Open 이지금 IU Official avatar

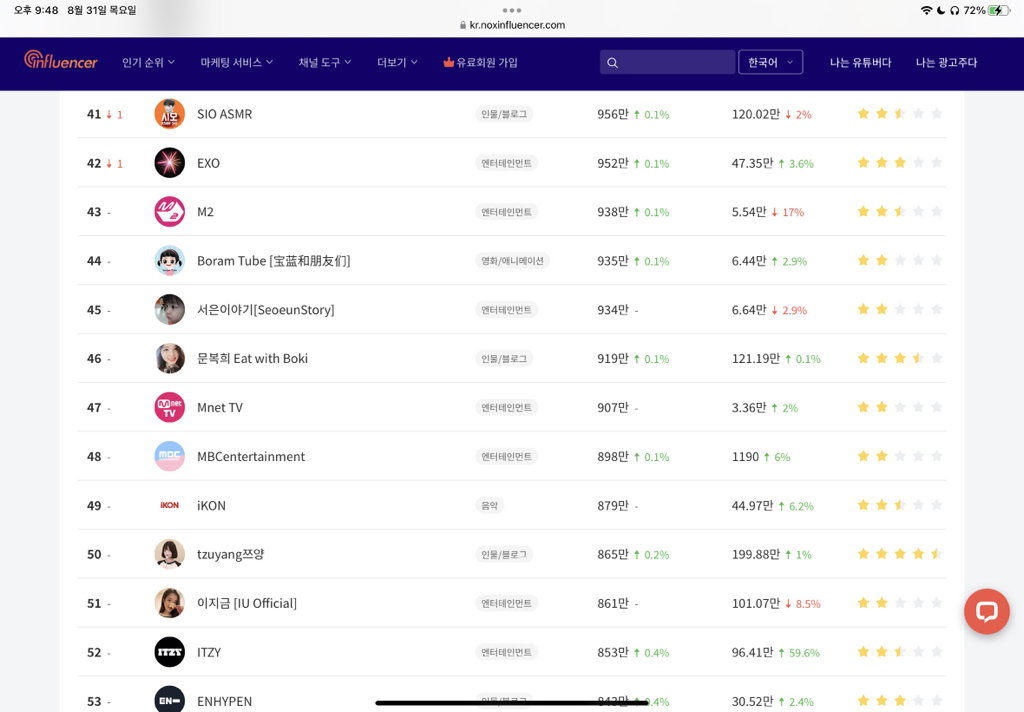coord(169,603)
